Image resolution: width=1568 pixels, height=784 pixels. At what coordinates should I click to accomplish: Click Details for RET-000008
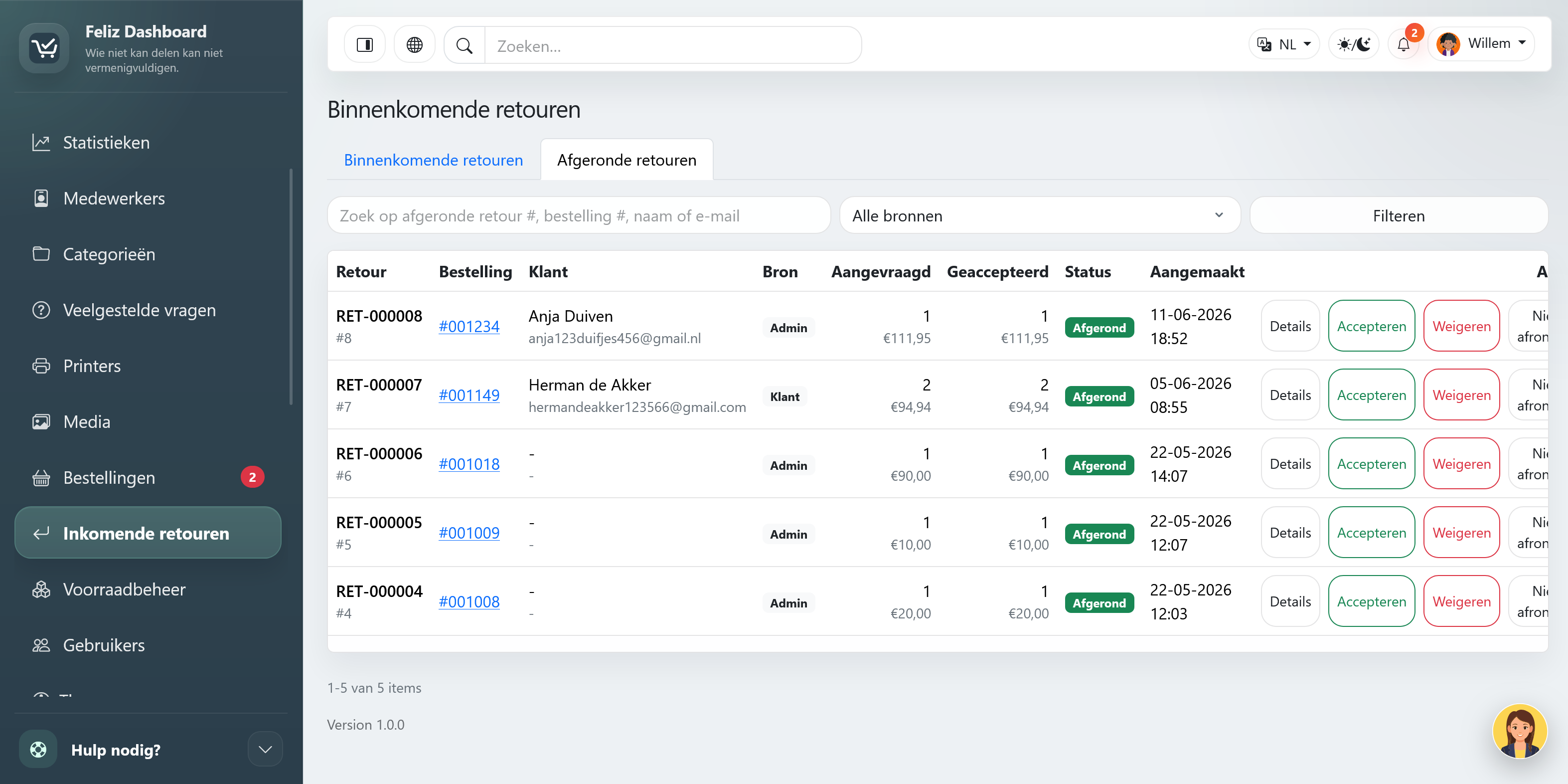coord(1290,326)
